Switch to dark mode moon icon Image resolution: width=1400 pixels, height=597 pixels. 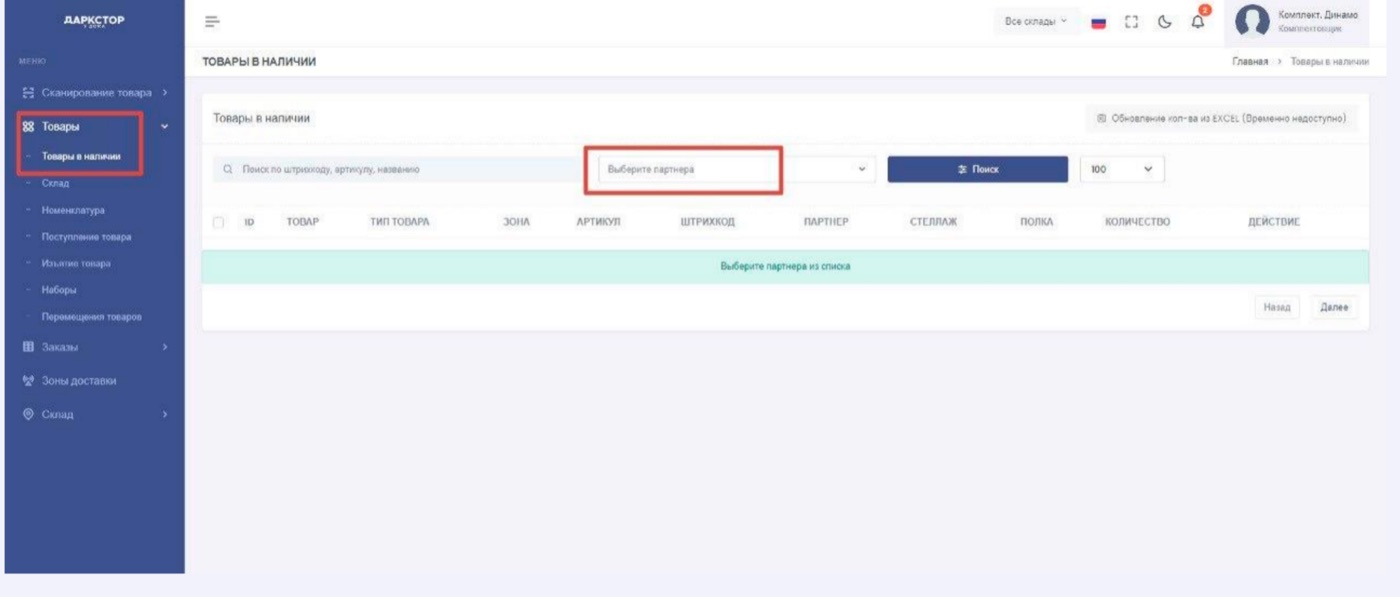coord(1166,22)
